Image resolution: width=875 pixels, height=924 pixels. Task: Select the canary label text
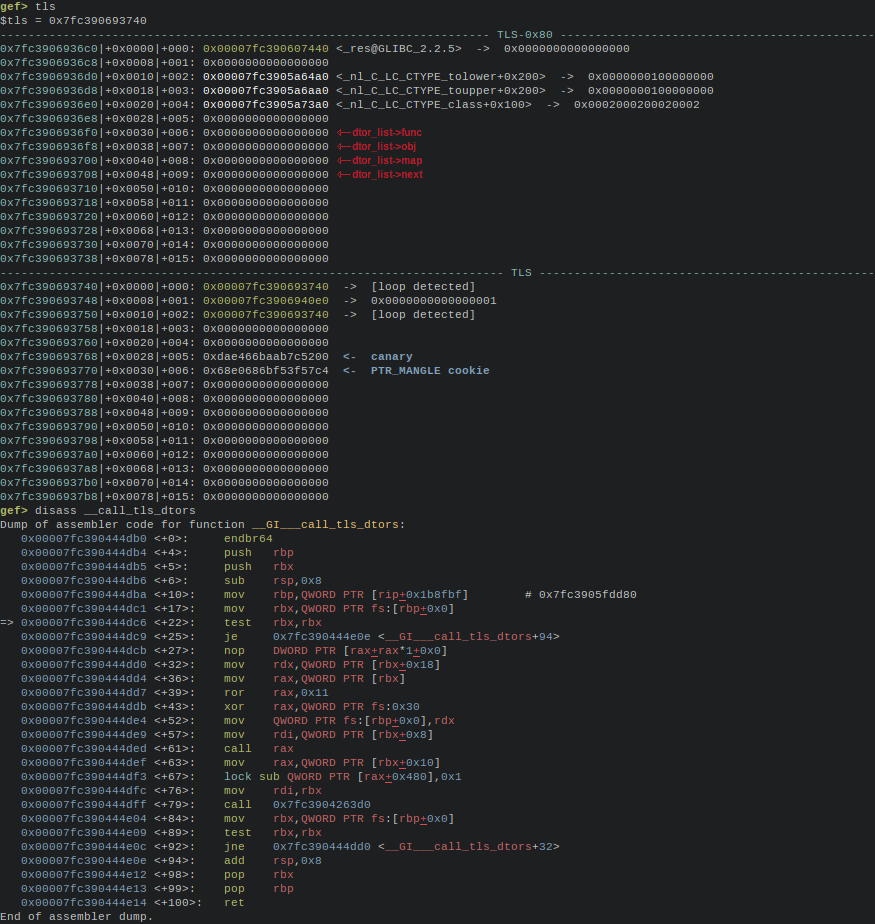pyautogui.click(x=391, y=356)
